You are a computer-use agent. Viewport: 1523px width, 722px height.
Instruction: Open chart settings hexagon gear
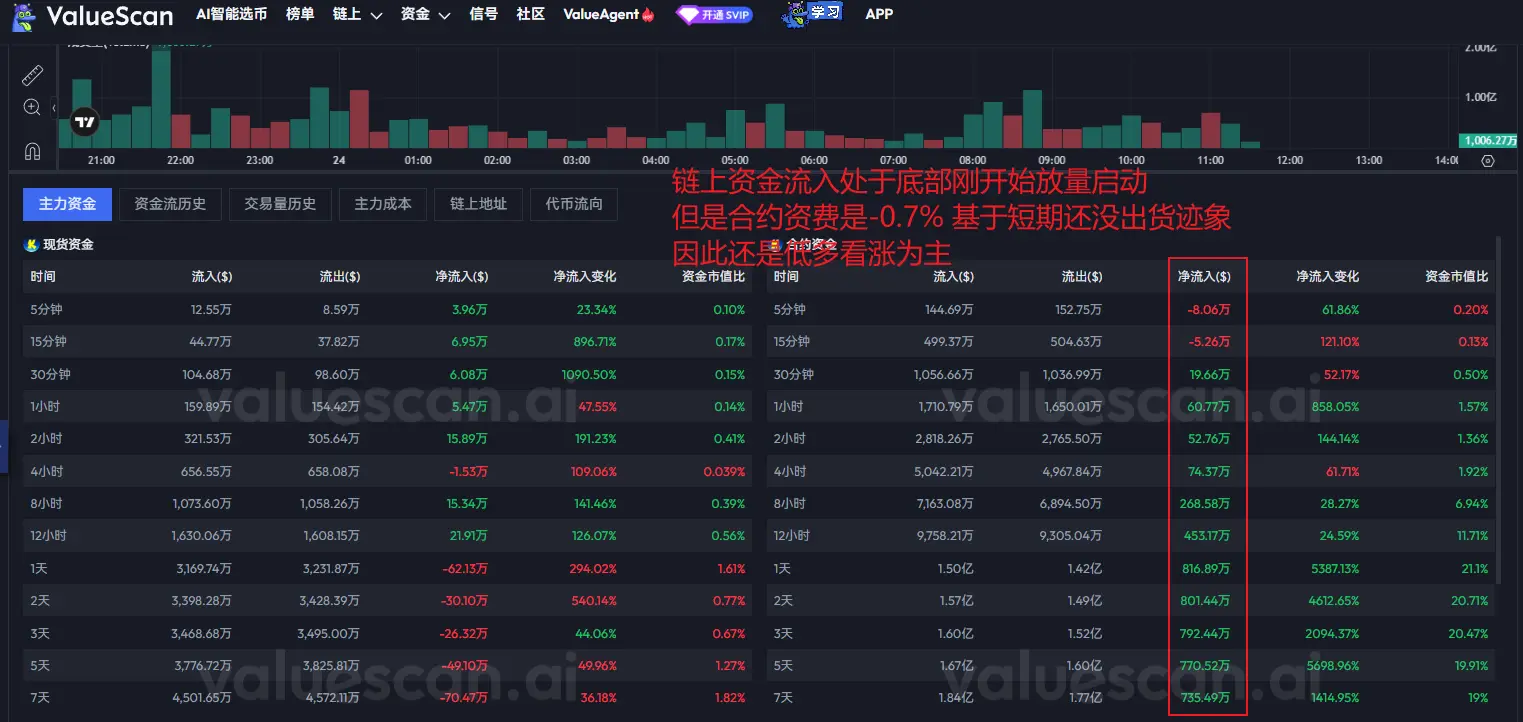click(x=1488, y=161)
